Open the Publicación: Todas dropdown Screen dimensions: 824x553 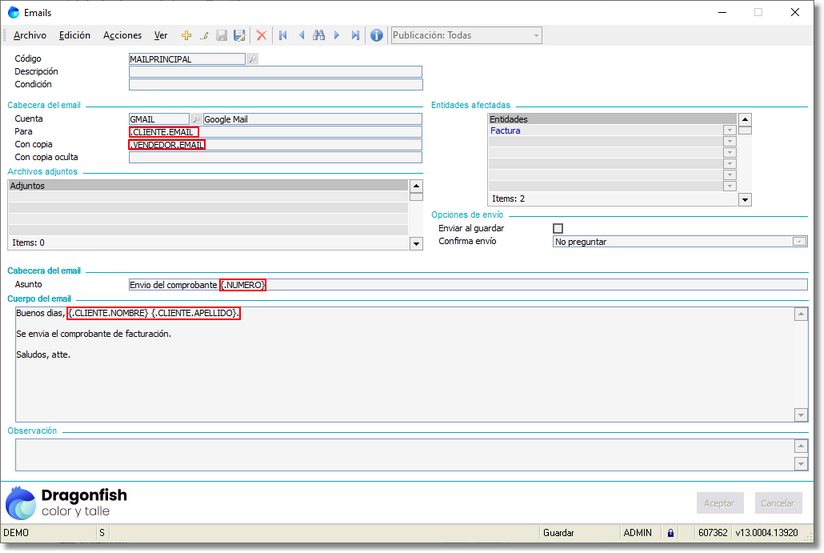tap(466, 35)
